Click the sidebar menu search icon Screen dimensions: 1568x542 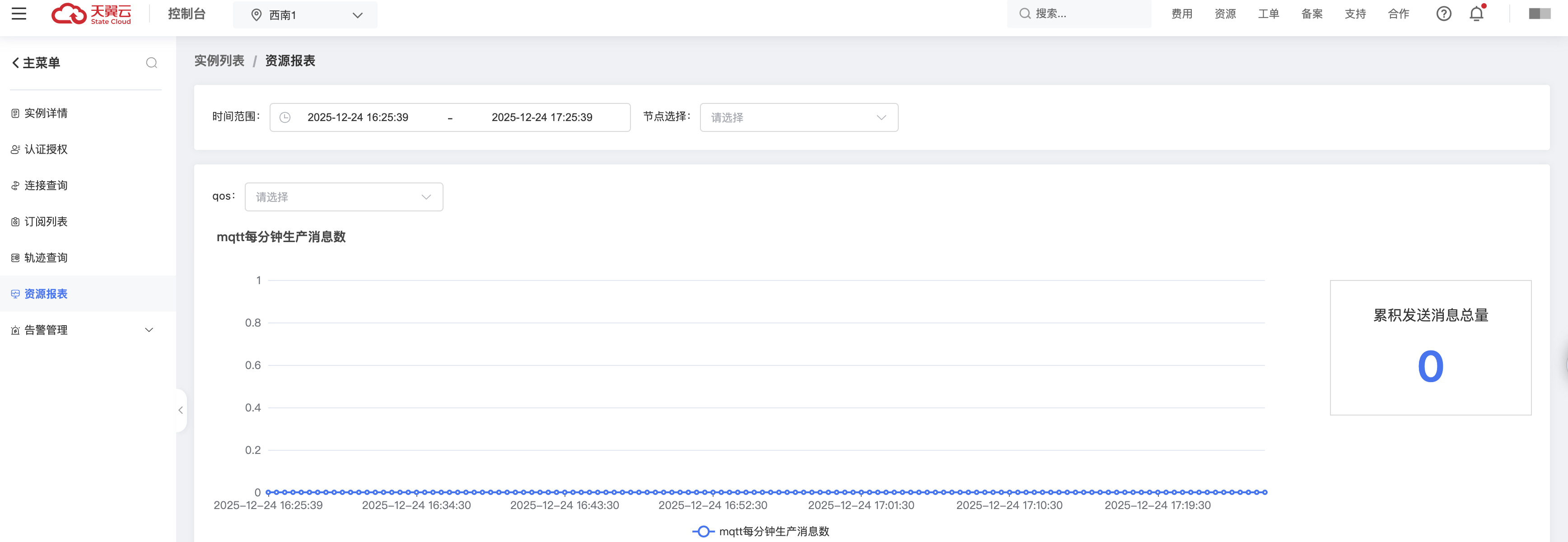[152, 63]
